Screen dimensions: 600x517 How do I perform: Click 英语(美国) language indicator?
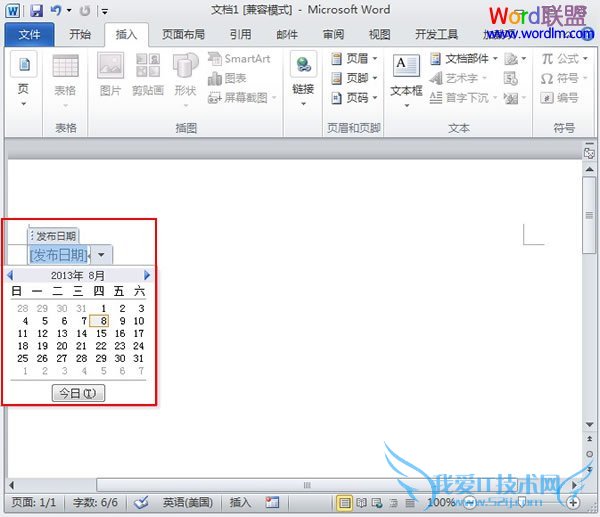[x=188, y=502]
